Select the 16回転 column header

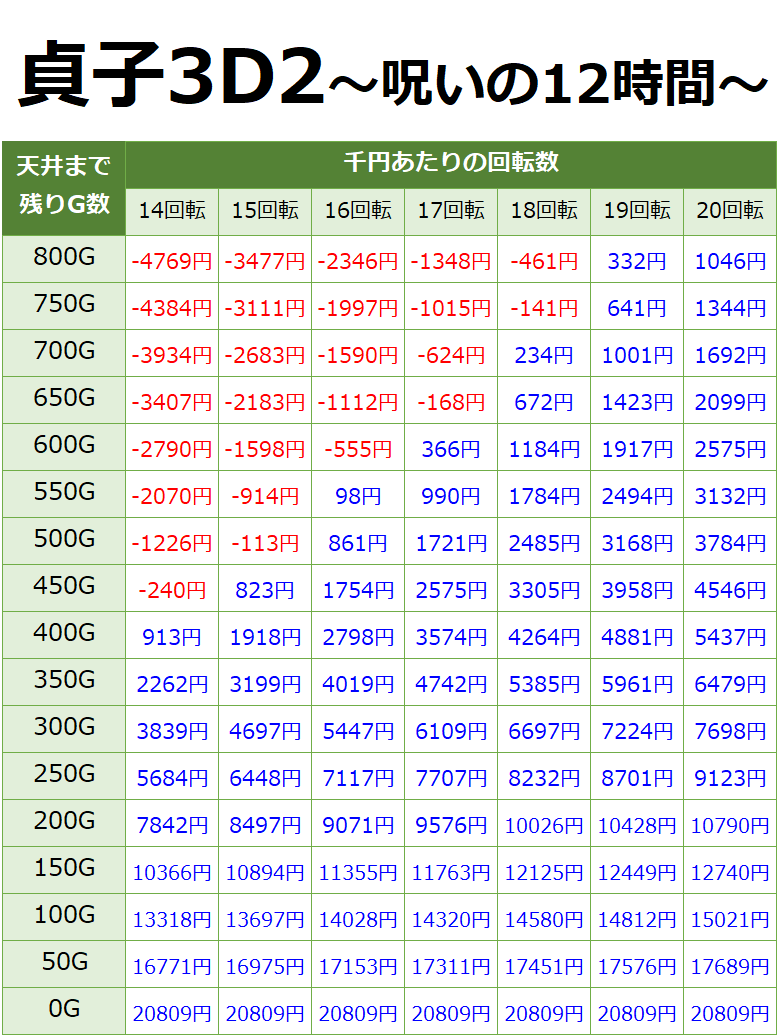(358, 212)
